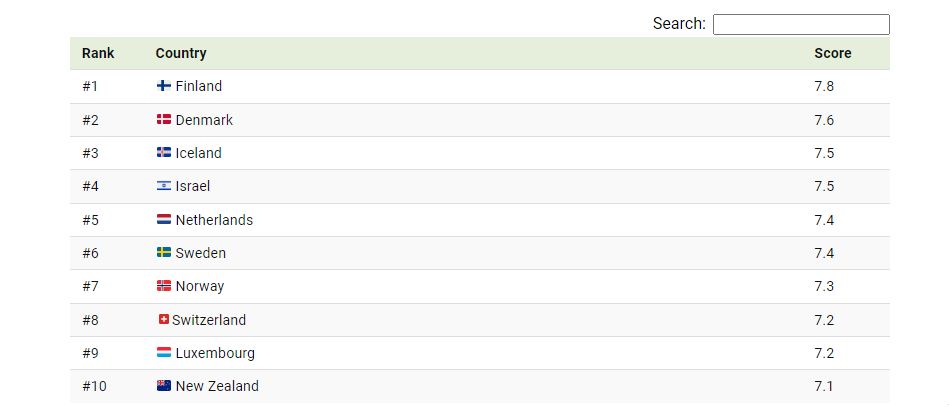The height and width of the screenshot is (418, 949).
Task: Click Denmark's 7.6 score cell
Action: [x=824, y=120]
